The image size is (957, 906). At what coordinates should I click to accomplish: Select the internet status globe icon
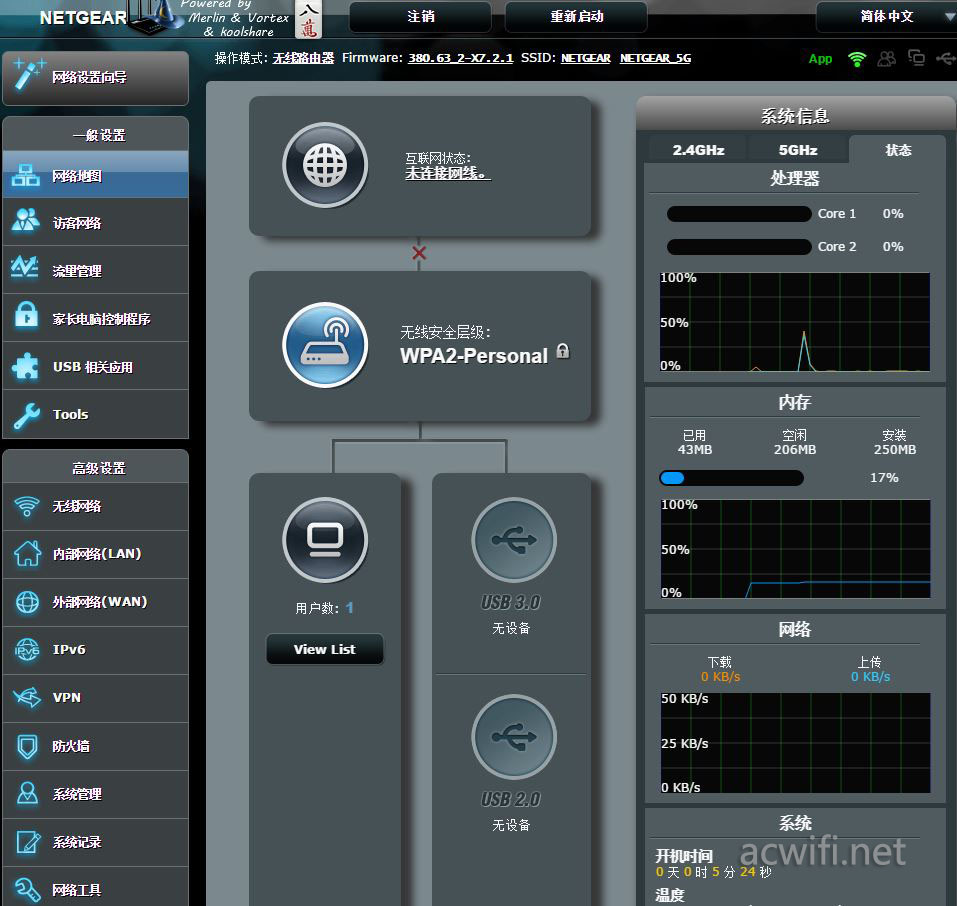[x=325, y=165]
